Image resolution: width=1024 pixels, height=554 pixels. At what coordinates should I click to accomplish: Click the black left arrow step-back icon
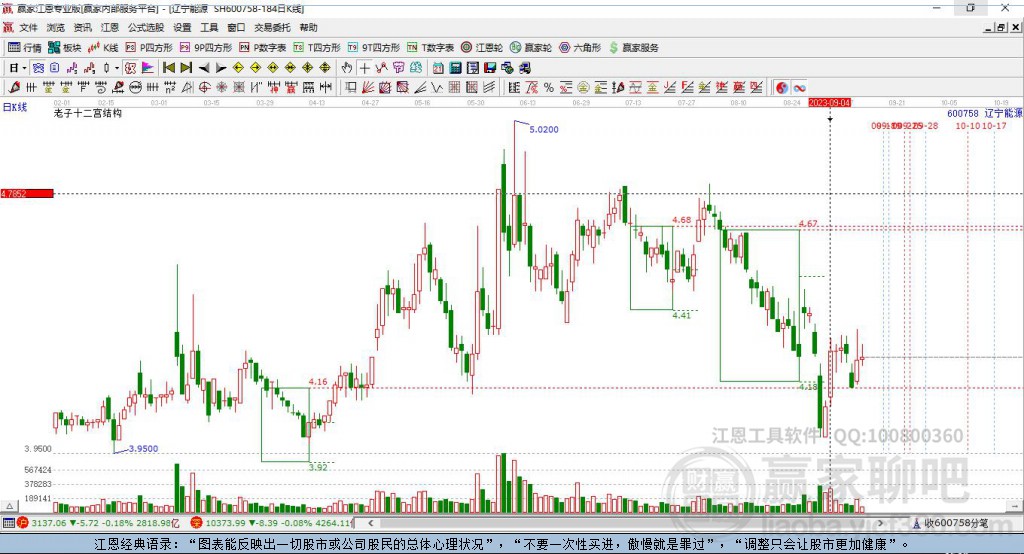(x=204, y=68)
